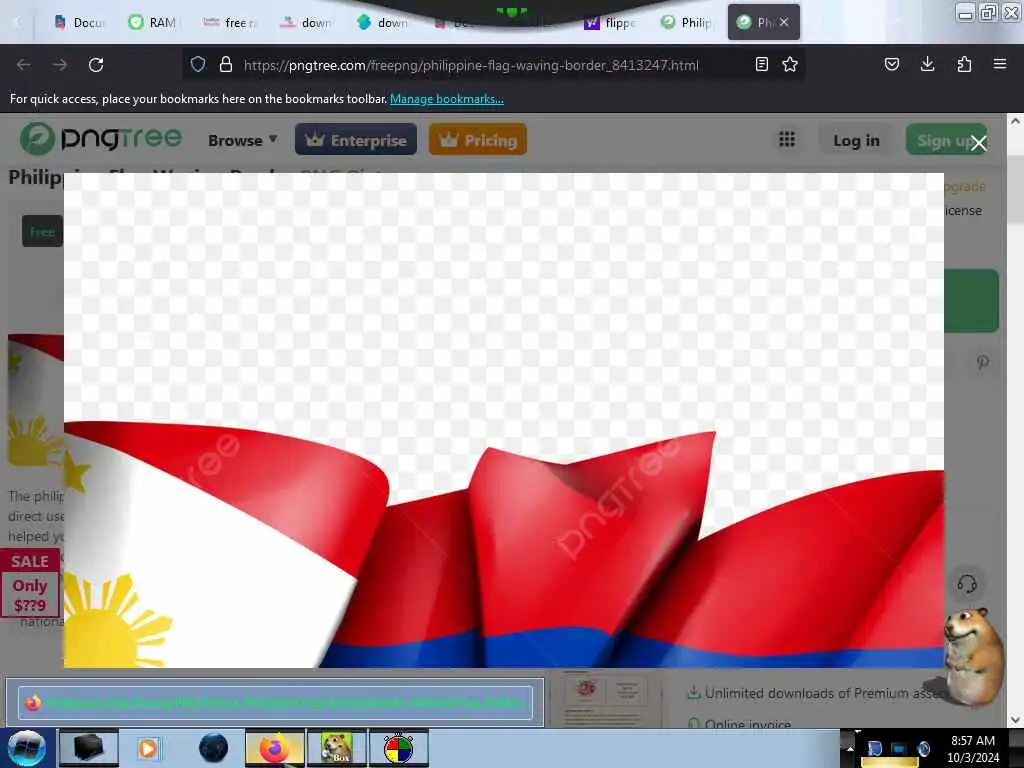Screen dimensions: 1024x768
Task: Open Firefox in the taskbar
Action: [274, 748]
